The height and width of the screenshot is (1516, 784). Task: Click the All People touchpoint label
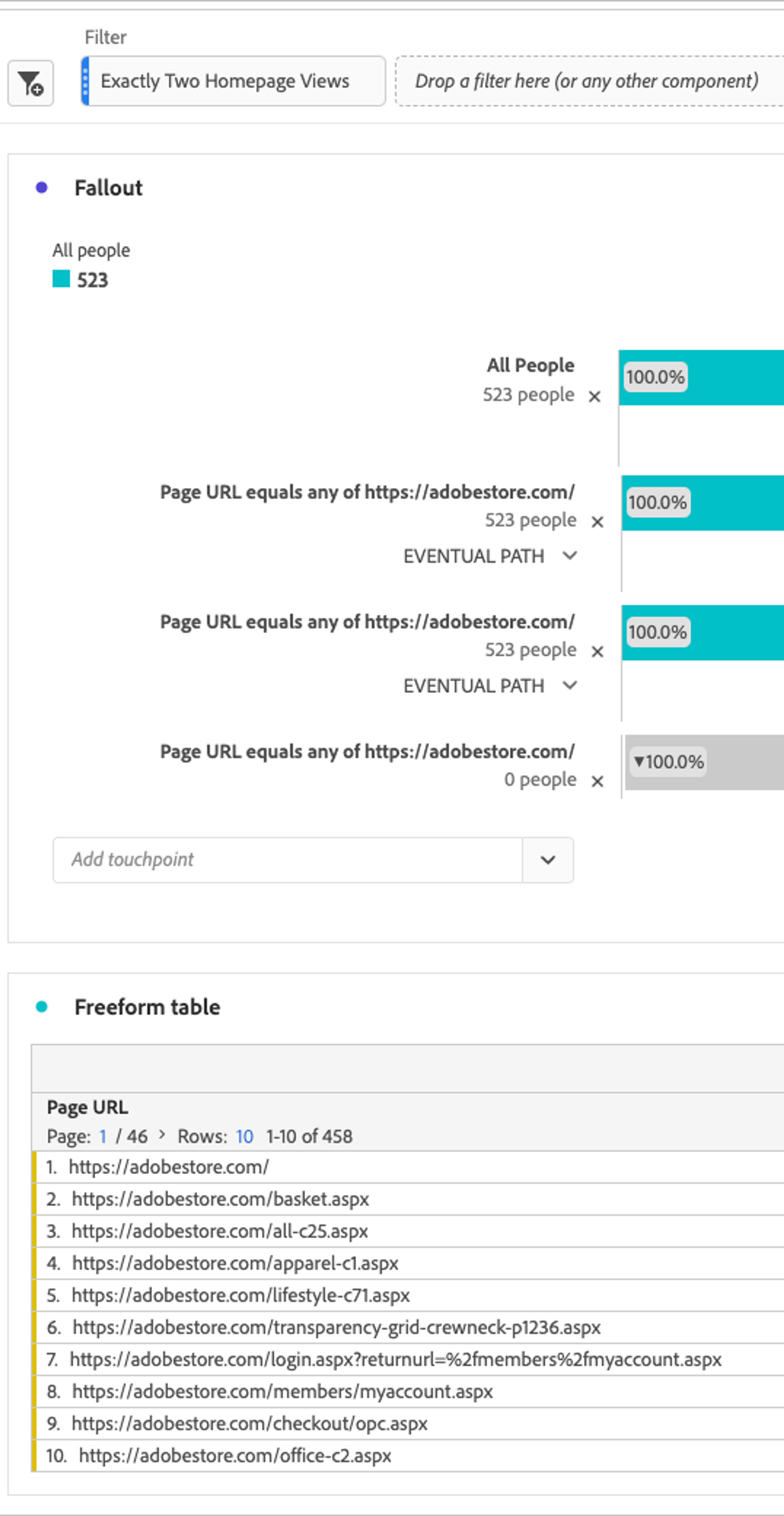point(530,365)
